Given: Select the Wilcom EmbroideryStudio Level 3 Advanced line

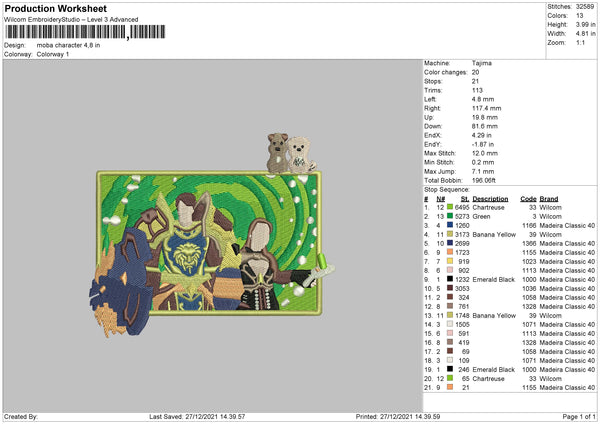Looking at the screenshot, I should [71, 20].
